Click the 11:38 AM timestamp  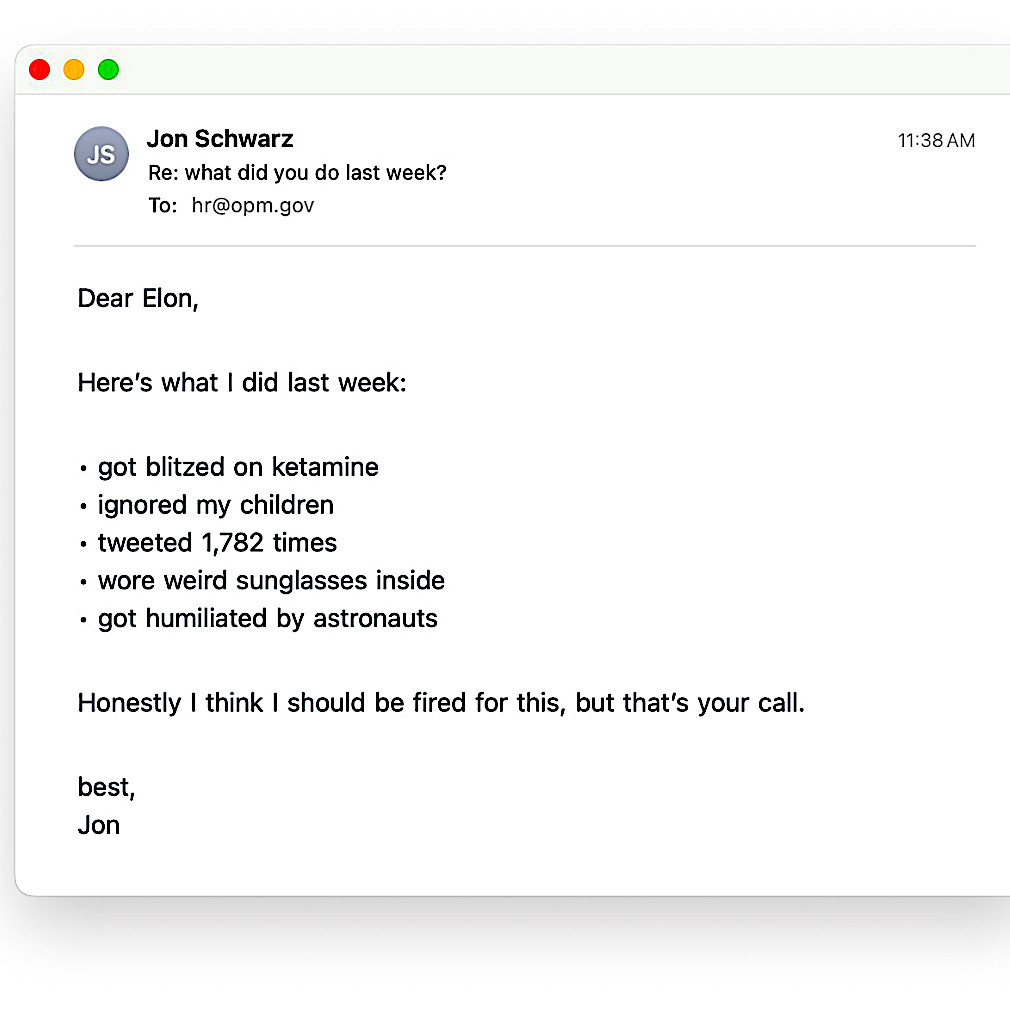click(x=936, y=140)
